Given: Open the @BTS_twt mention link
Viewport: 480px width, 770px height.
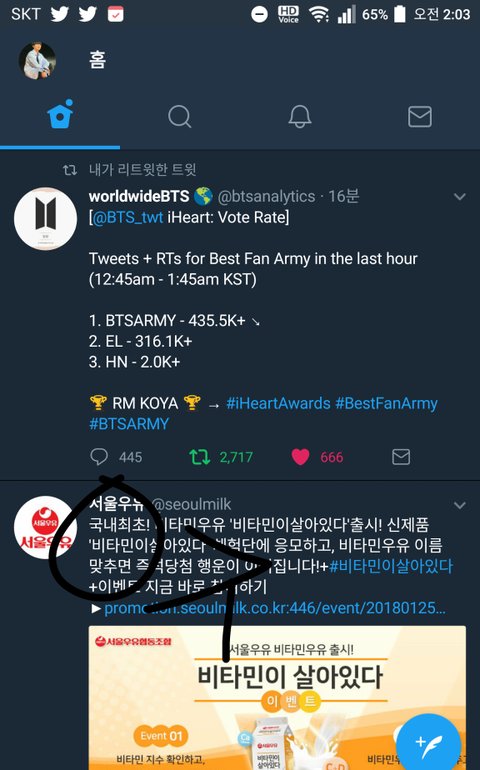Looking at the screenshot, I should tap(128, 218).
